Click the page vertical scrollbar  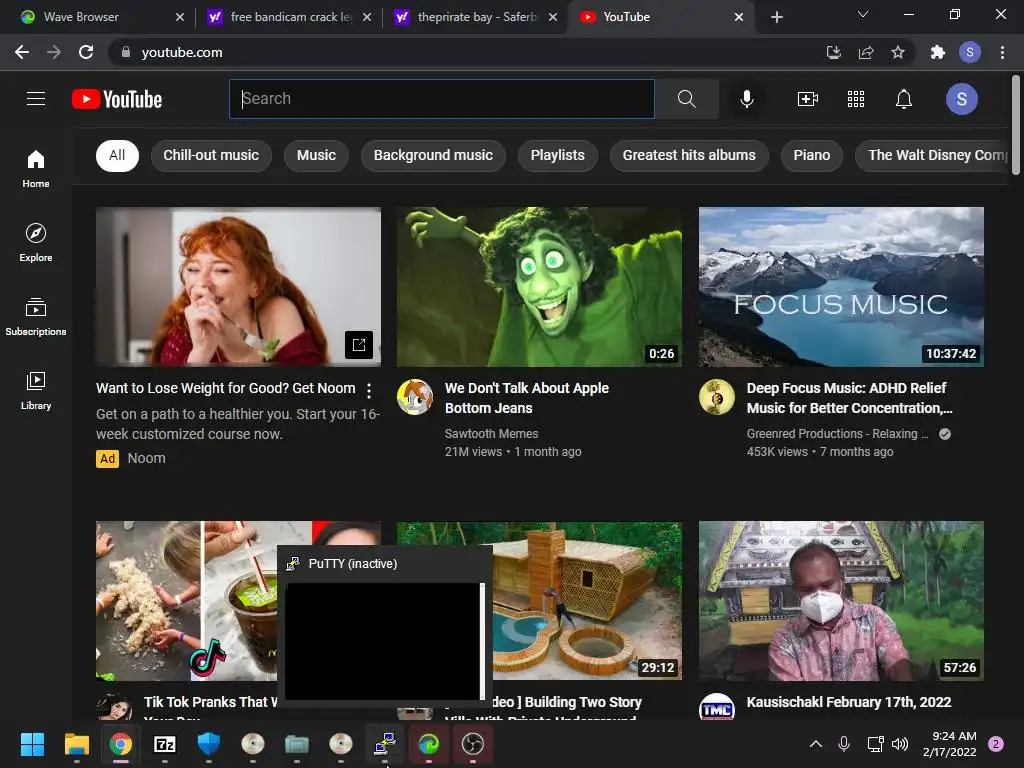[x=1016, y=124]
